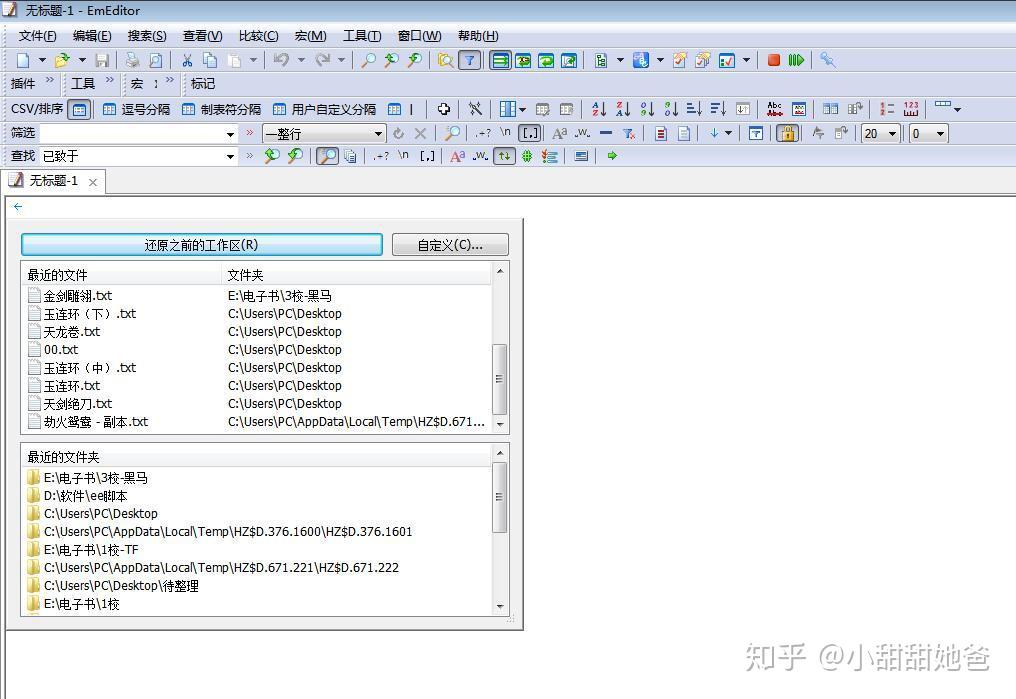Open the 搜索(S) menu
1016x699 pixels.
point(147,36)
